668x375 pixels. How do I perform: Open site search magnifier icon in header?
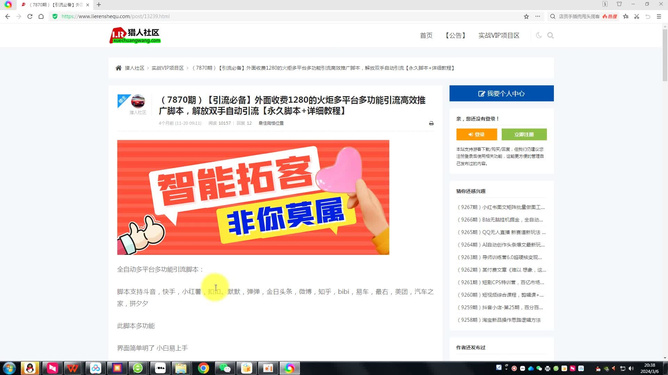point(550,35)
